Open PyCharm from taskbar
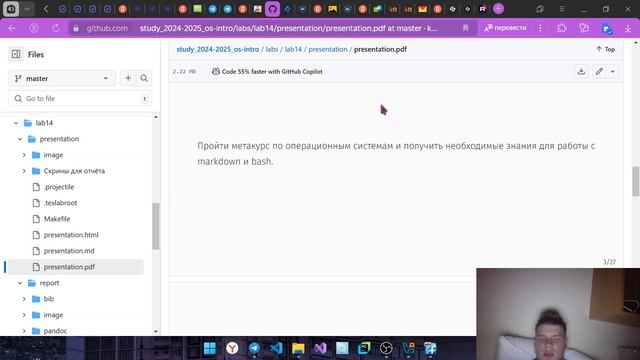 (364, 348)
